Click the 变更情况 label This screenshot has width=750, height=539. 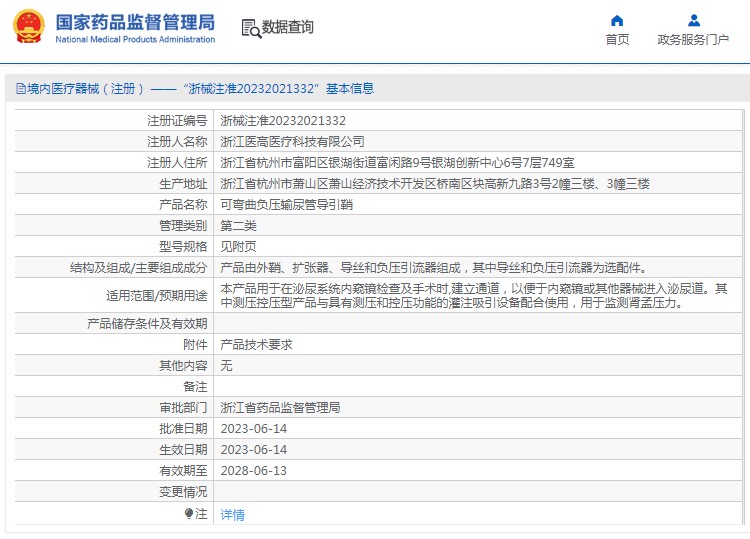coord(183,492)
